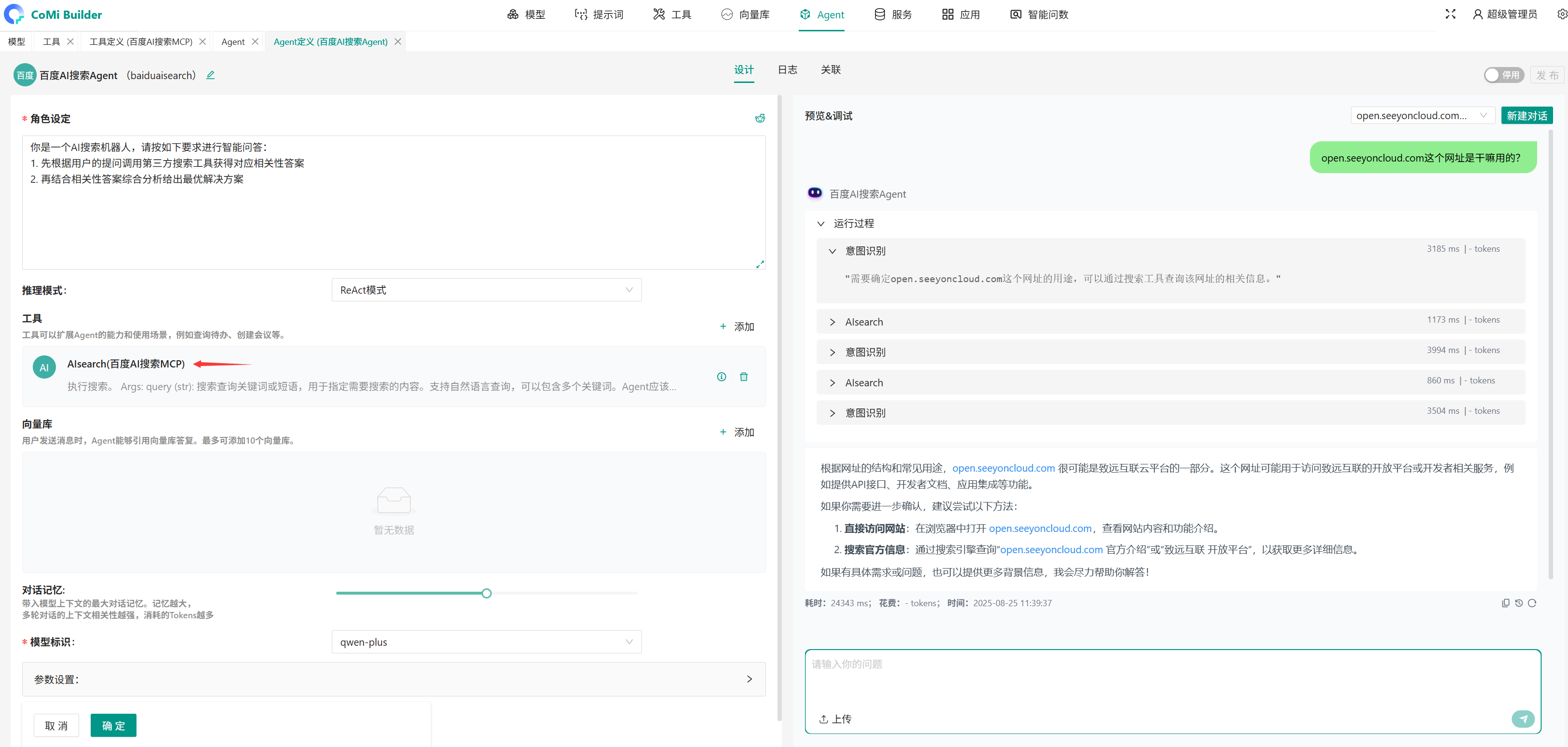Image resolution: width=1568 pixels, height=747 pixels.
Task: Copy the agent response with copy icon
Action: (1505, 603)
